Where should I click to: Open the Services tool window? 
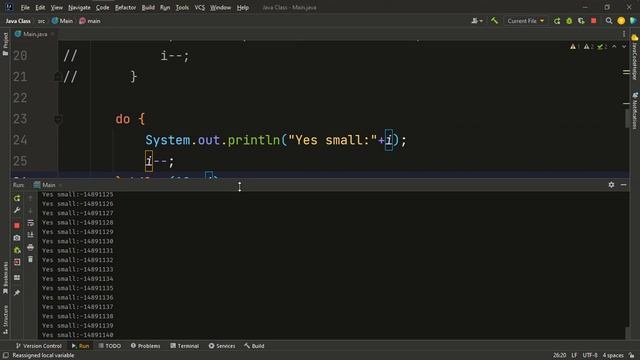pyautogui.click(x=222, y=346)
